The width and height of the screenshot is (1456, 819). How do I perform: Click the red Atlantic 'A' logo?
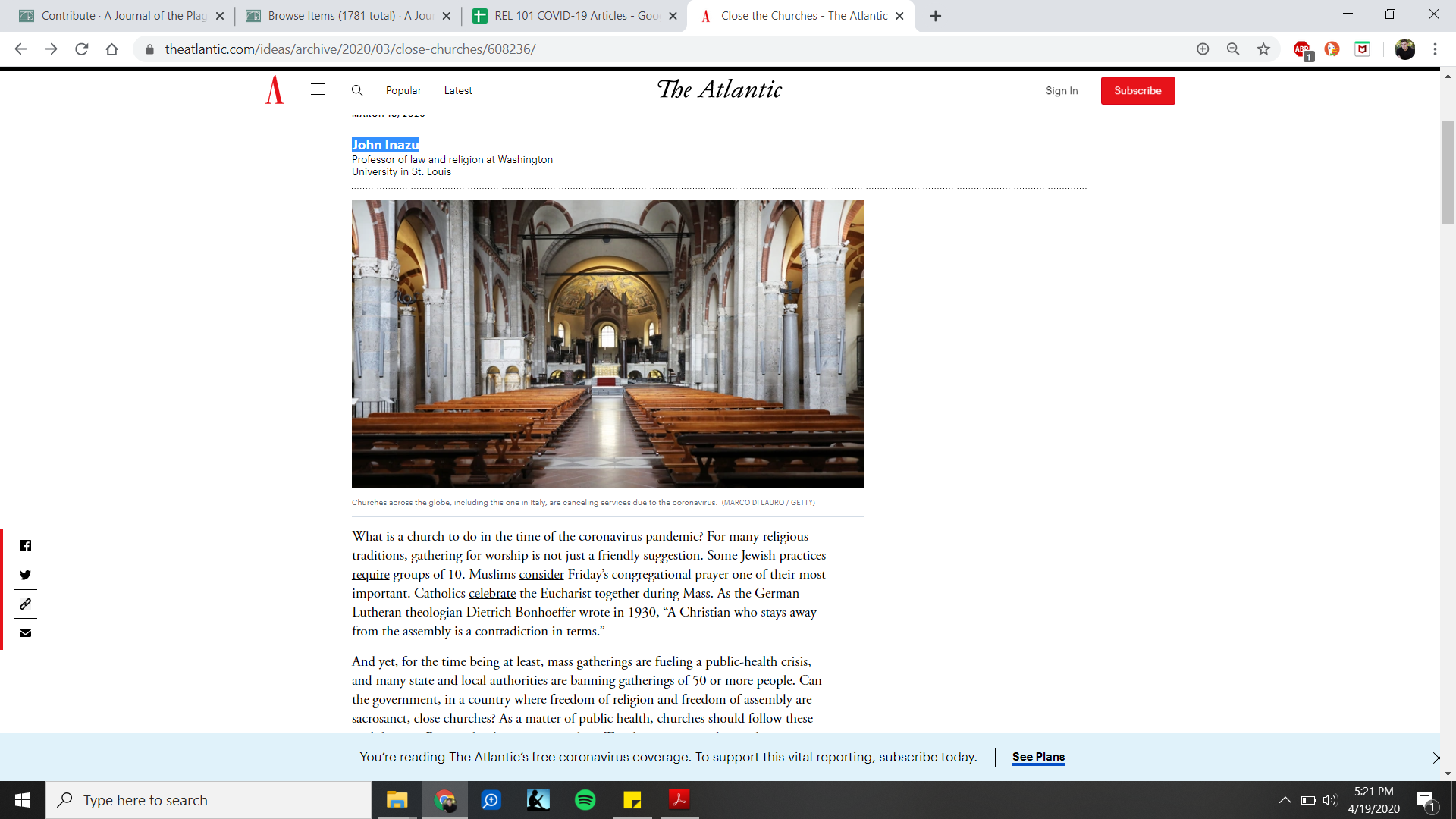tap(275, 90)
